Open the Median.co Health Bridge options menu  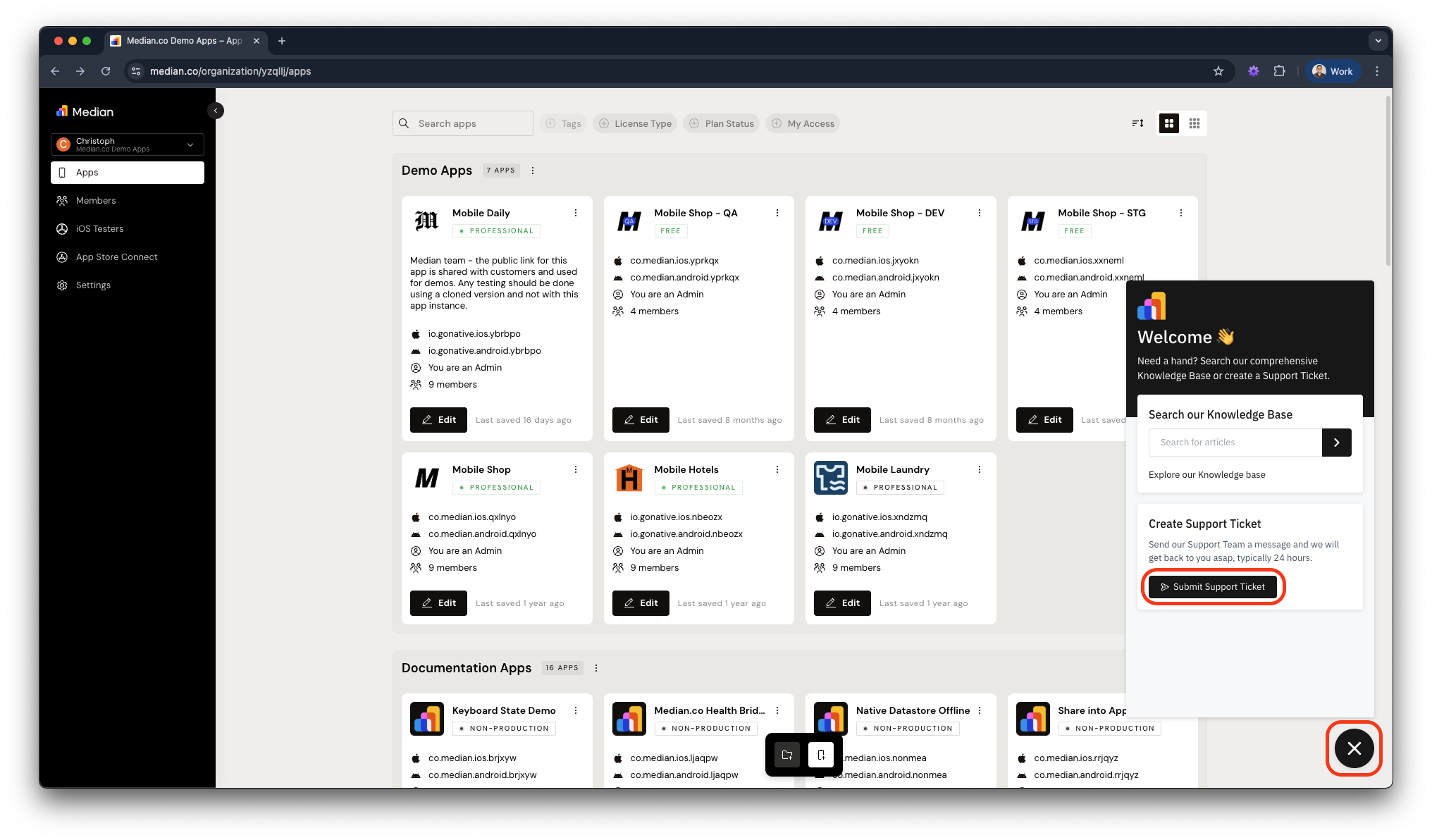point(777,710)
